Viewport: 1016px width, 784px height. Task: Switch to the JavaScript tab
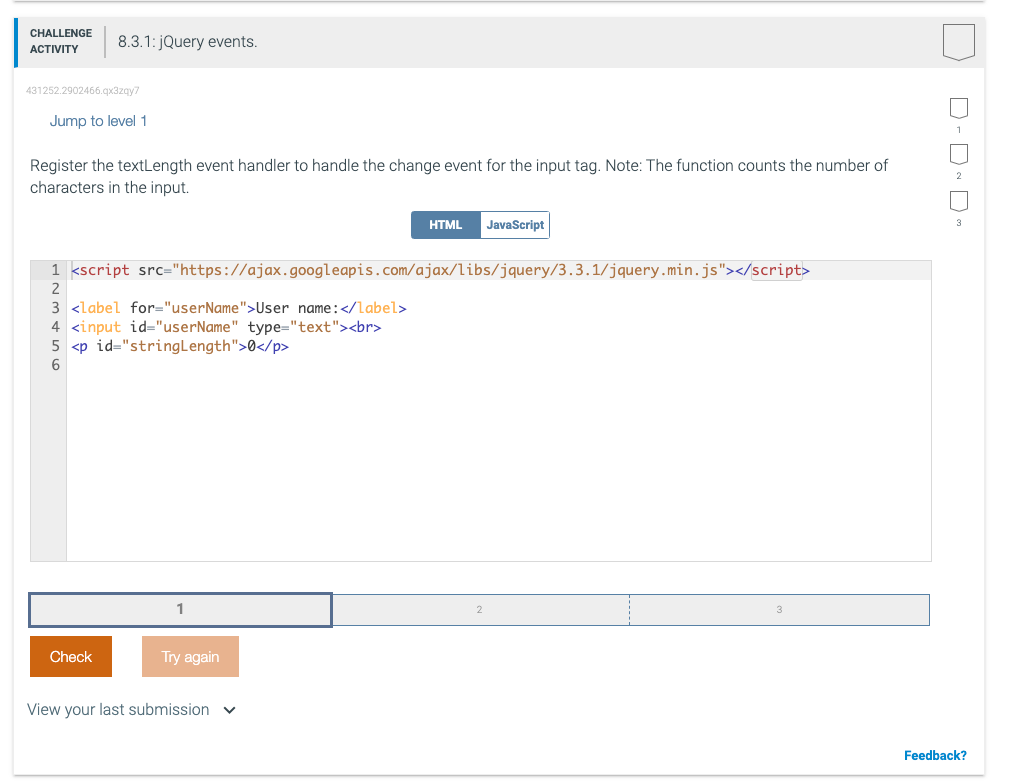(514, 224)
